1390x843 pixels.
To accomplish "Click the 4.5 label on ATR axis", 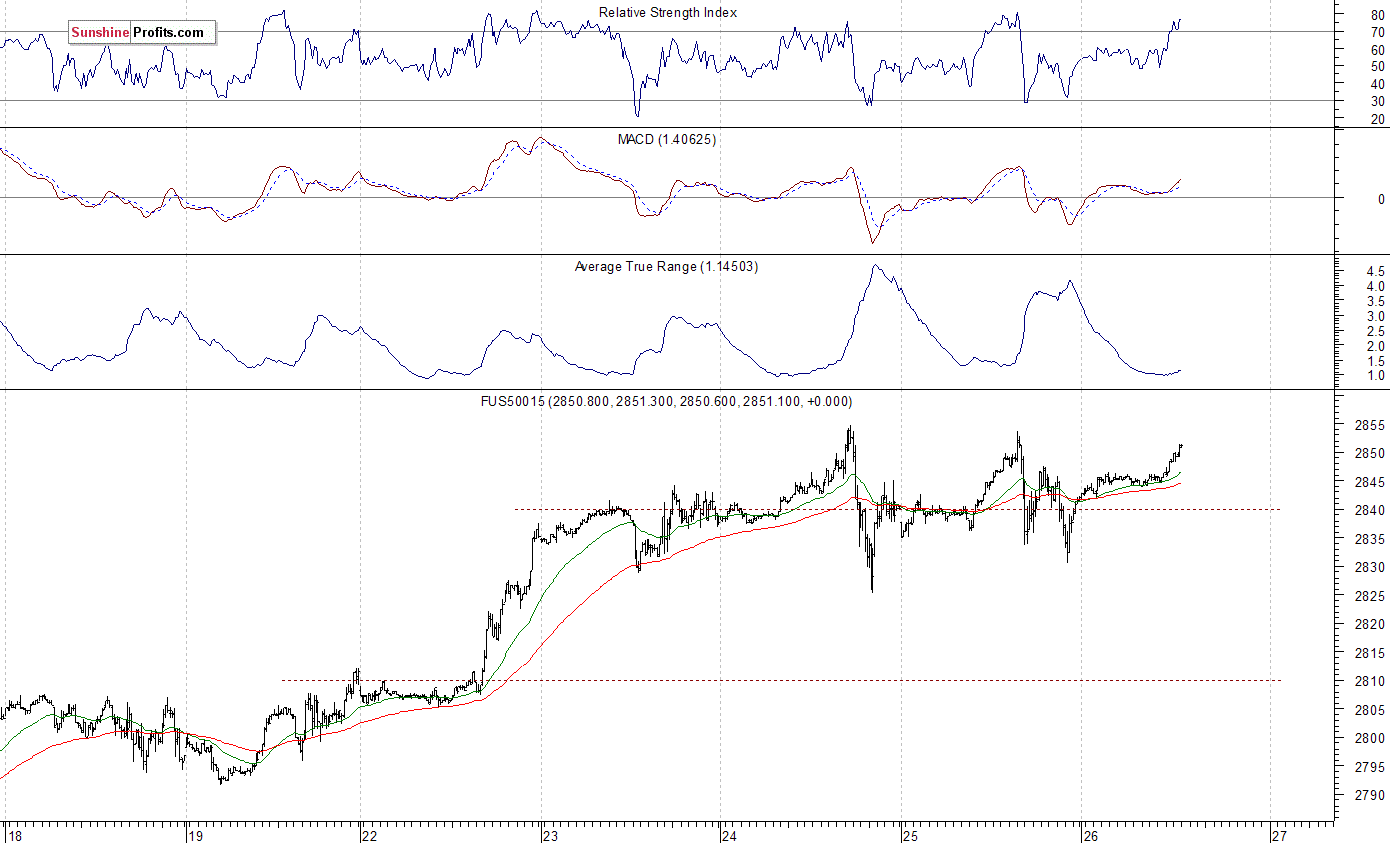I will [1375, 272].
